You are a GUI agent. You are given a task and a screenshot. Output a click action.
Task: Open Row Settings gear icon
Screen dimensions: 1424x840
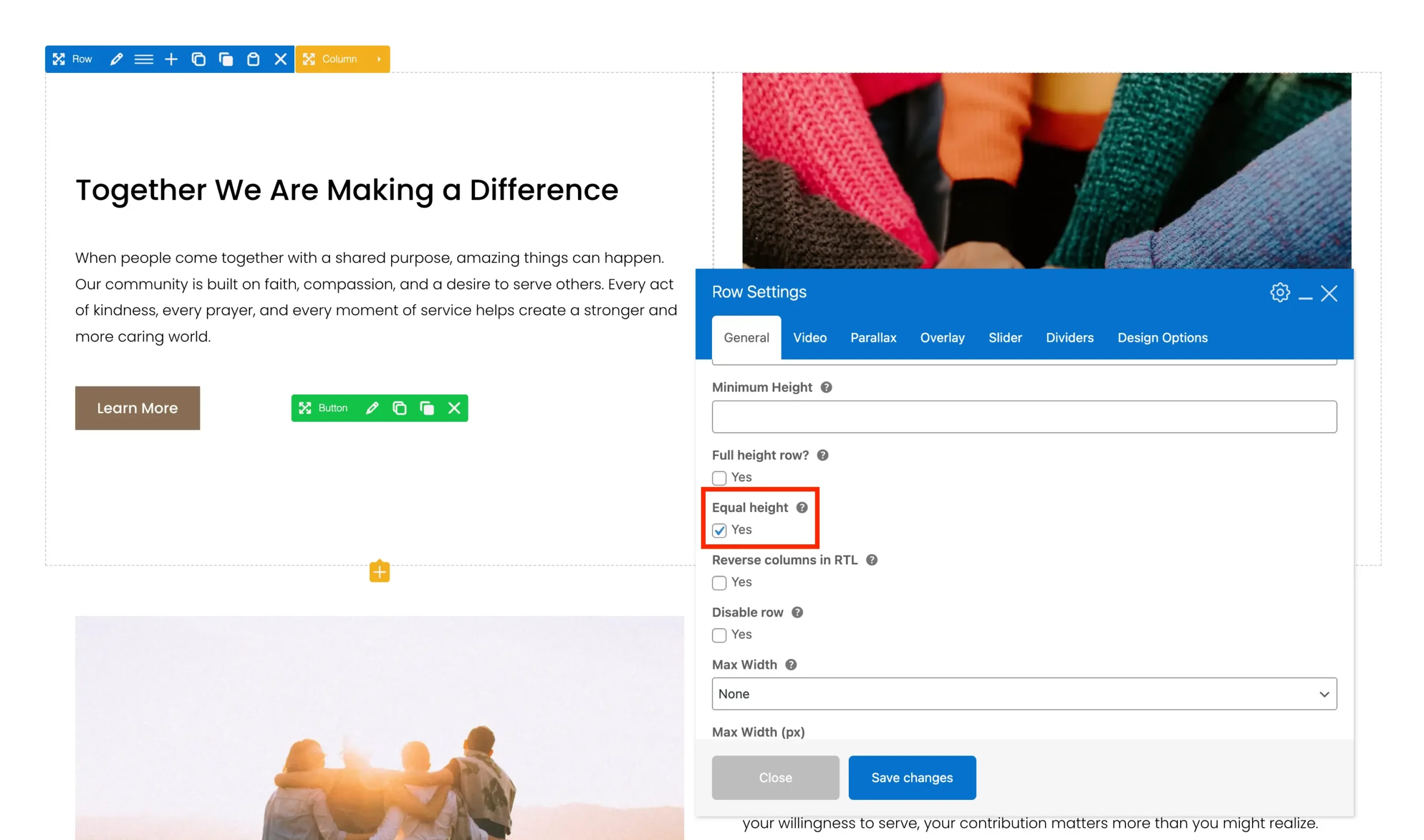click(x=1279, y=292)
